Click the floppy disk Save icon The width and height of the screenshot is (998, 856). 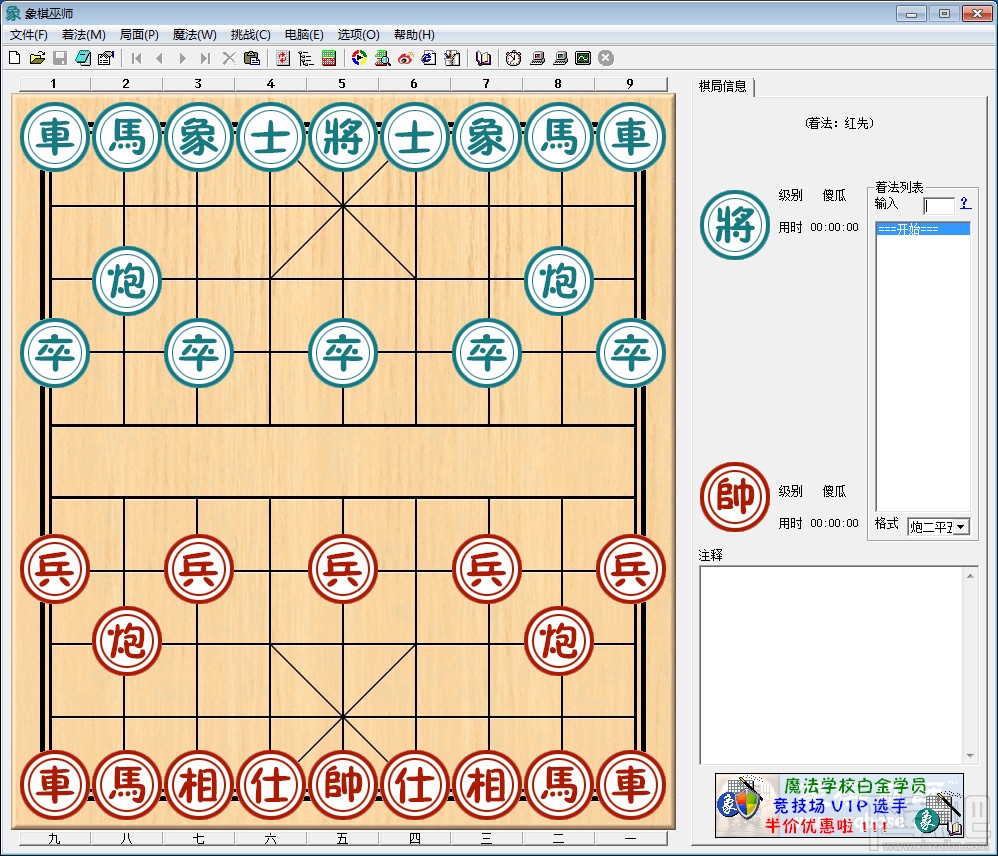60,59
